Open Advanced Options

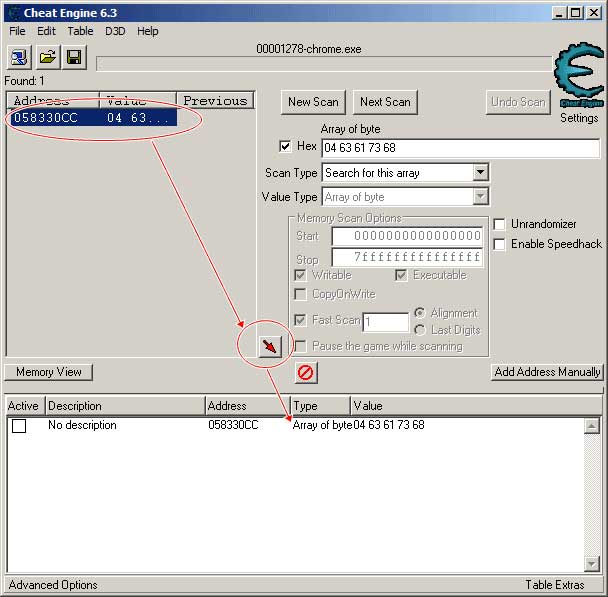point(53,585)
